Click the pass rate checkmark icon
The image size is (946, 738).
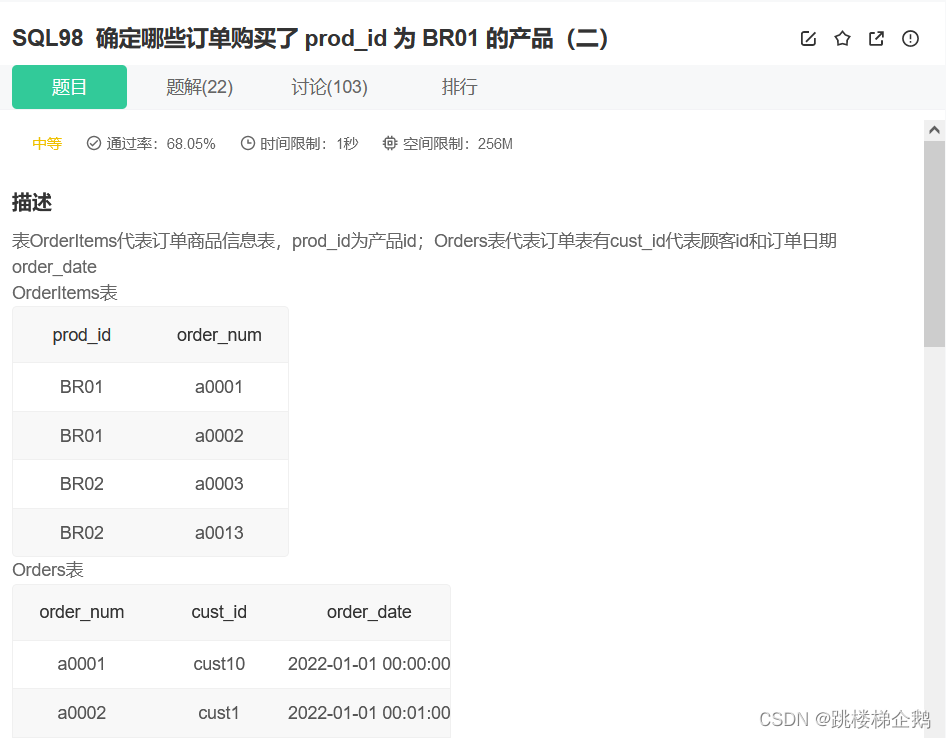(x=94, y=143)
